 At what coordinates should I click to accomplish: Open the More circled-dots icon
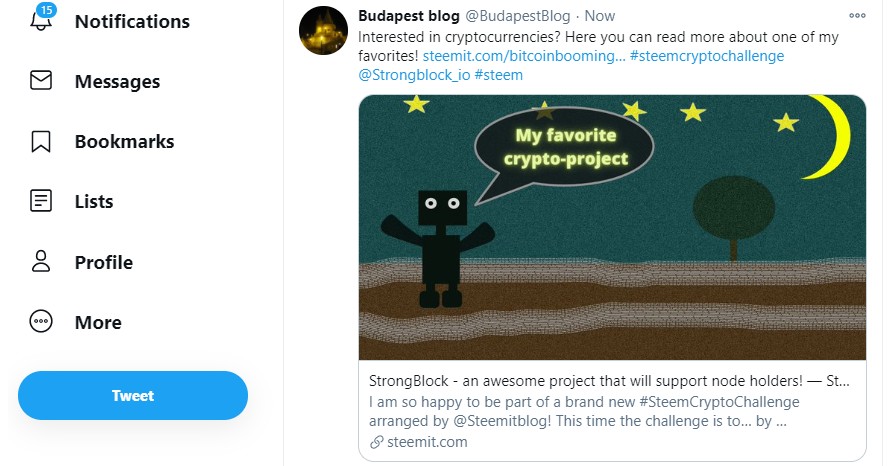tap(41, 322)
